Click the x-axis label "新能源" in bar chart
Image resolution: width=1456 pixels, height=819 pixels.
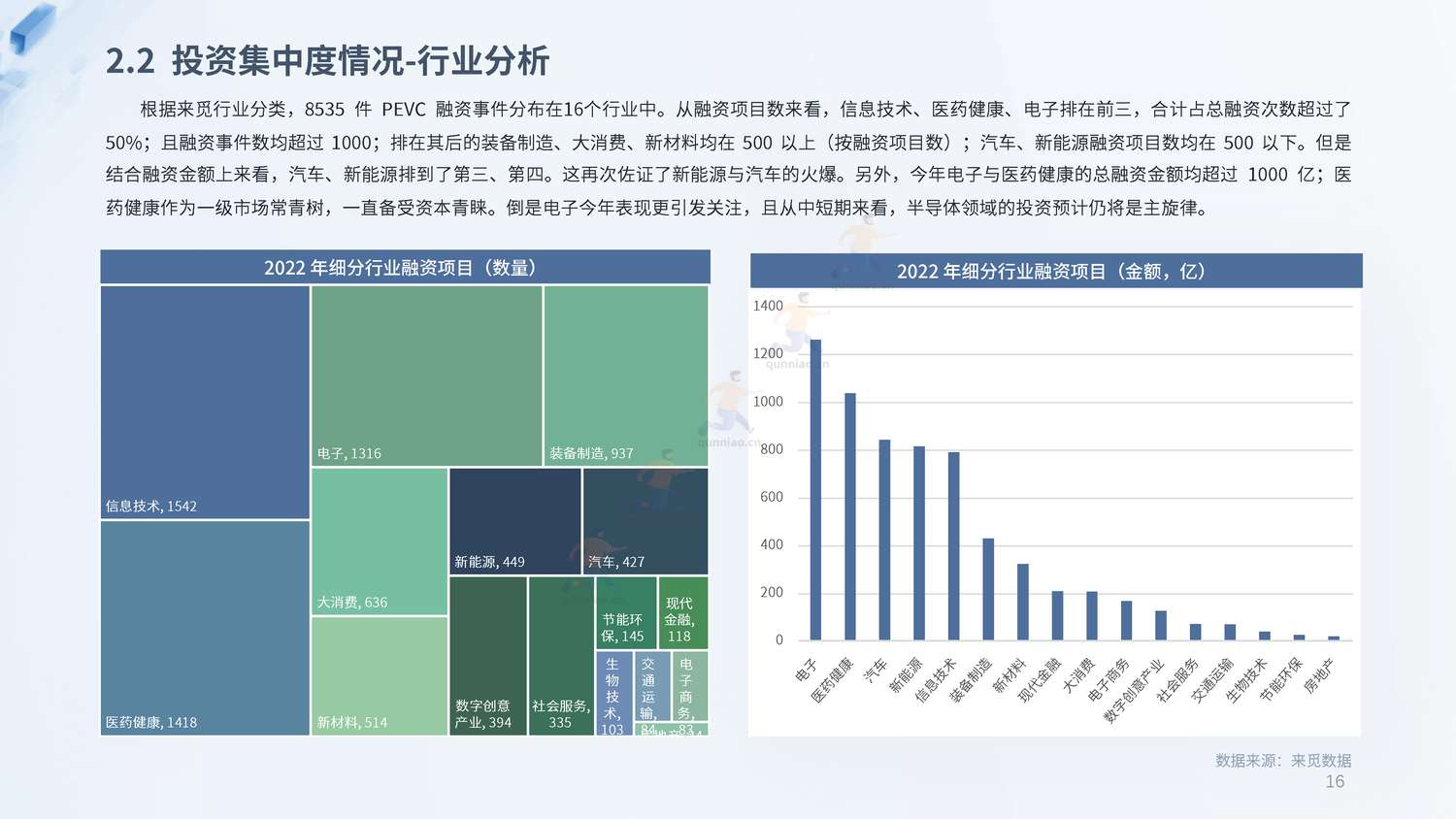(x=906, y=674)
